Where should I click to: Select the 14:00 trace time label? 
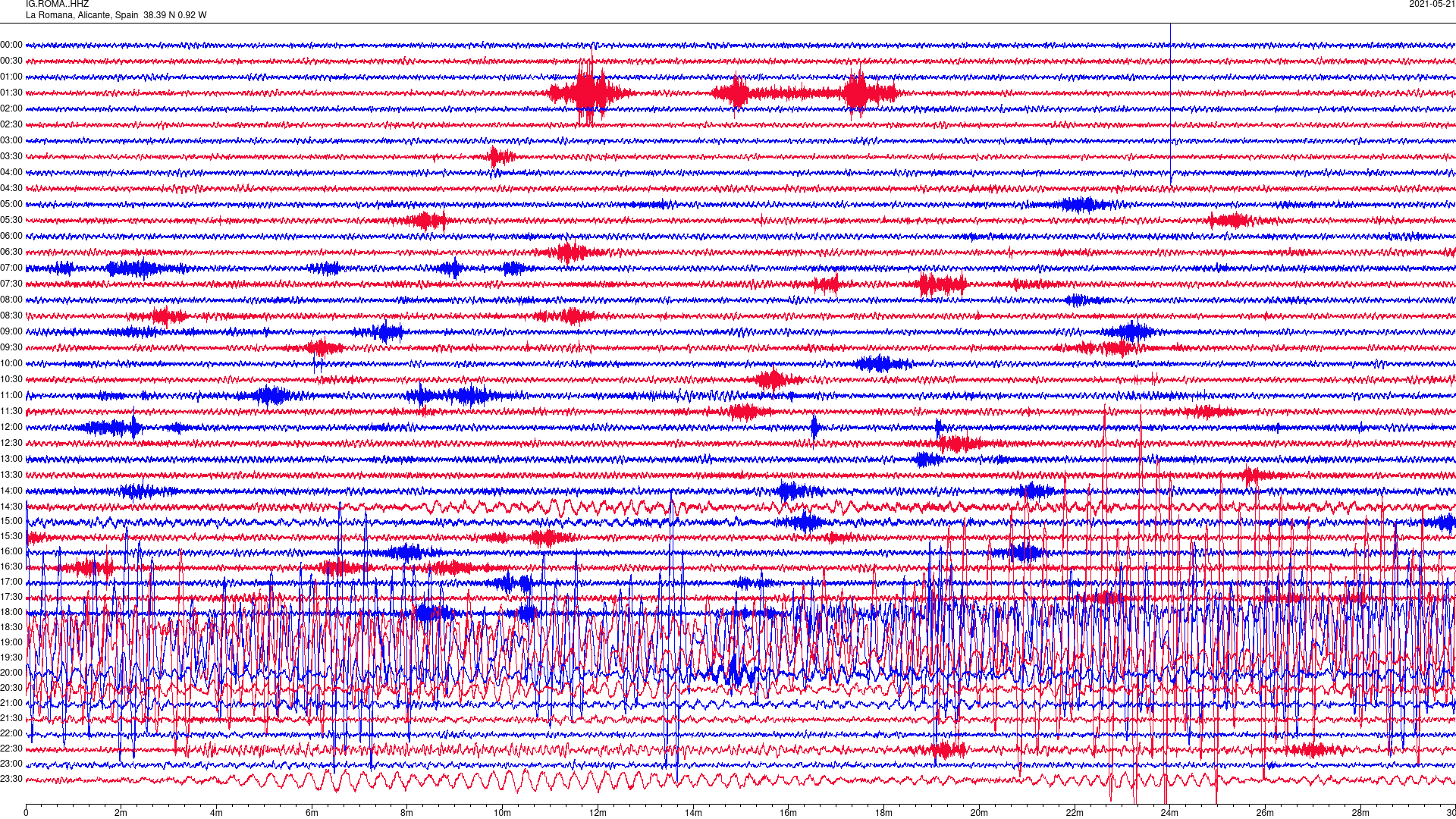click(x=11, y=491)
